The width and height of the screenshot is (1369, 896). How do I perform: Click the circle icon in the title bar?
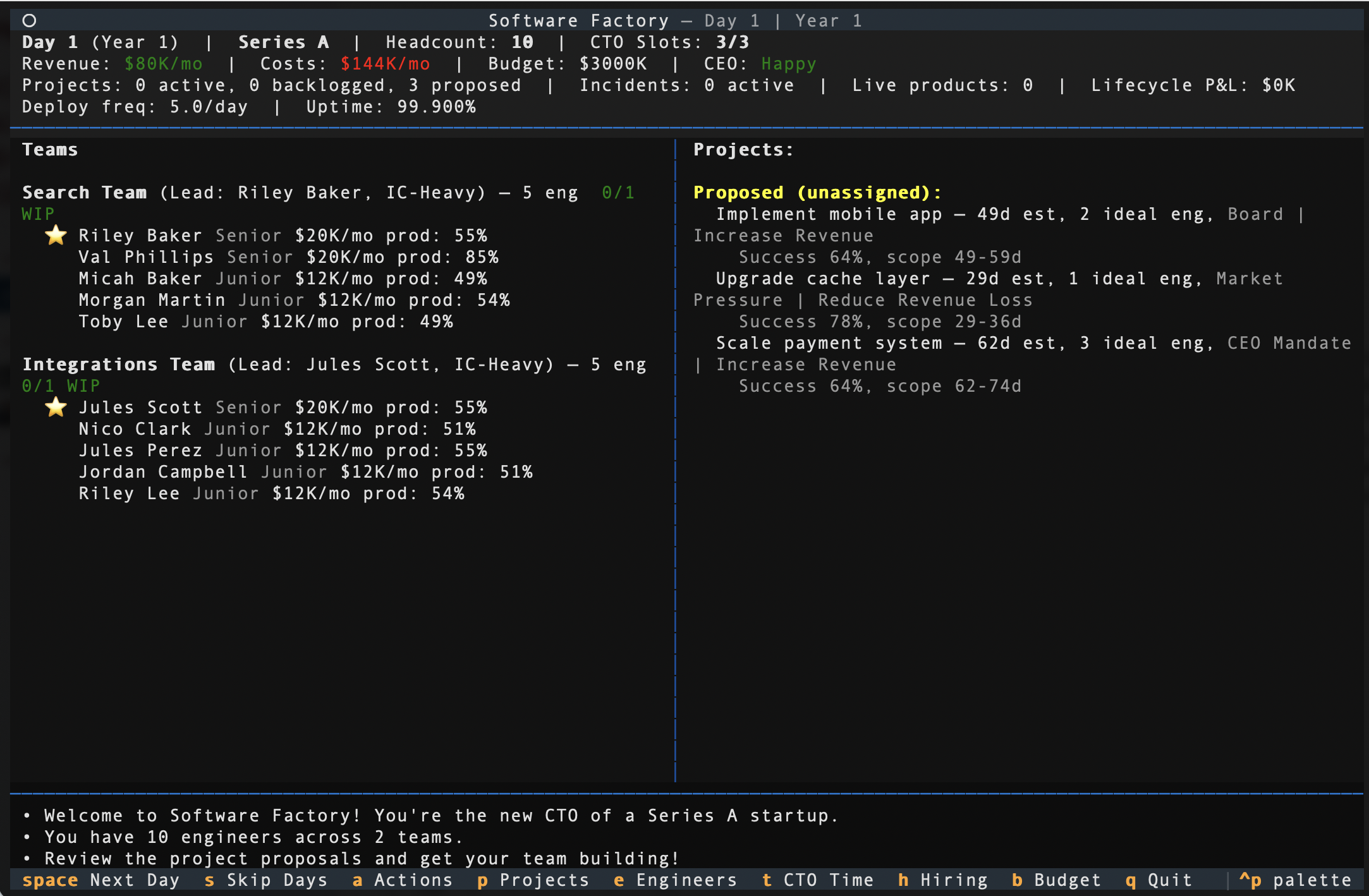28,20
